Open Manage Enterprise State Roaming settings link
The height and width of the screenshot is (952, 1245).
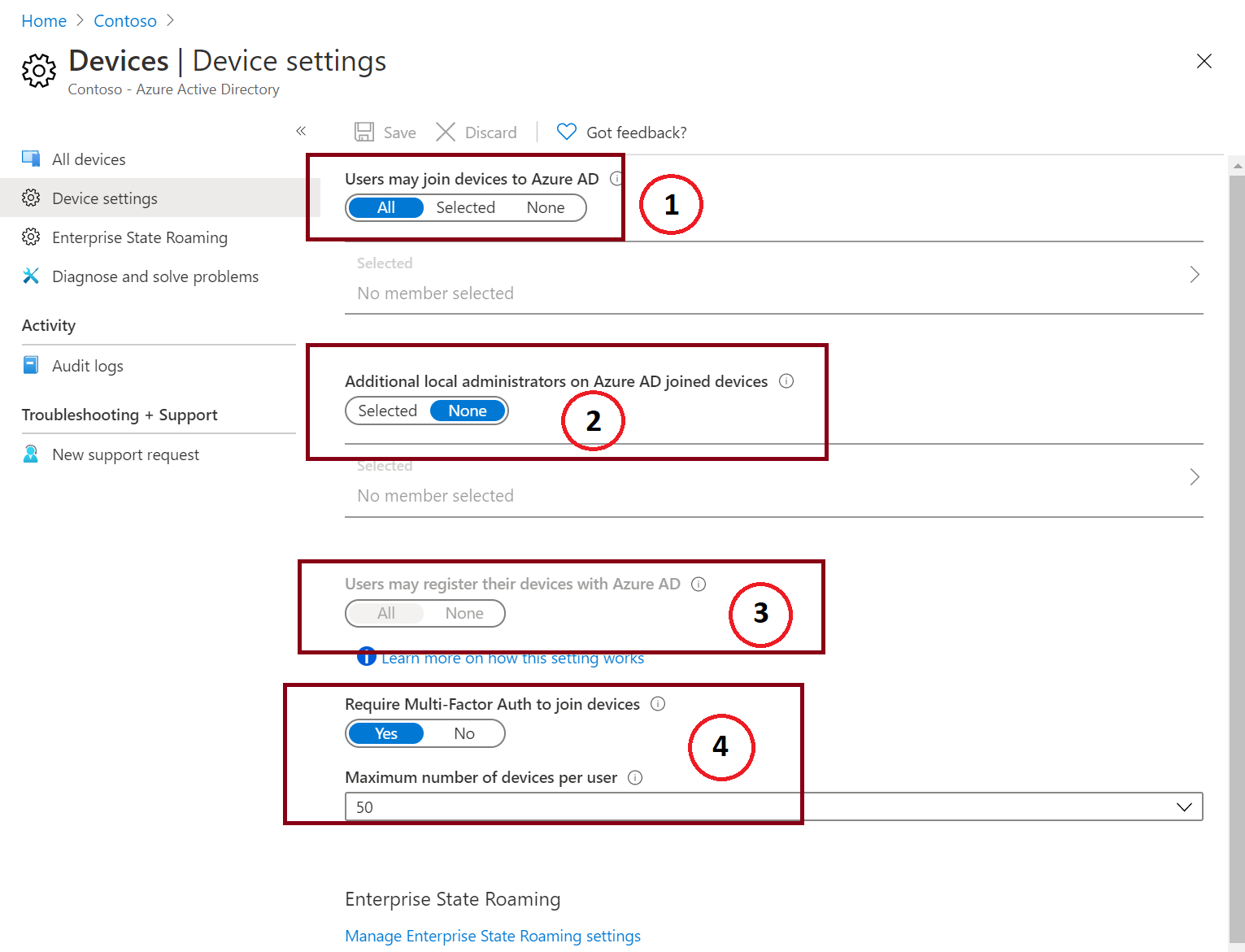(493, 936)
